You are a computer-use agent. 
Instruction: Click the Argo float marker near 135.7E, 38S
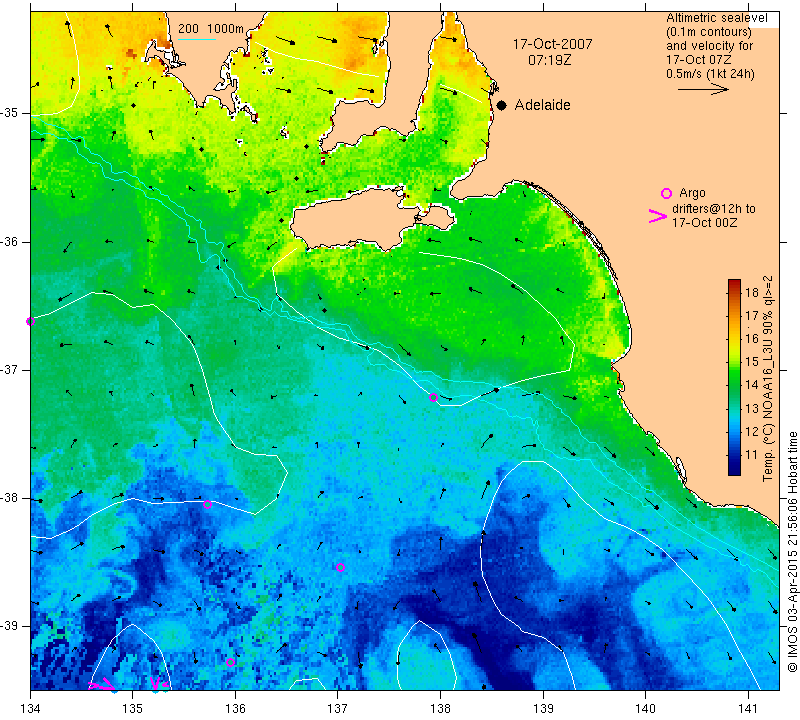coord(207,505)
